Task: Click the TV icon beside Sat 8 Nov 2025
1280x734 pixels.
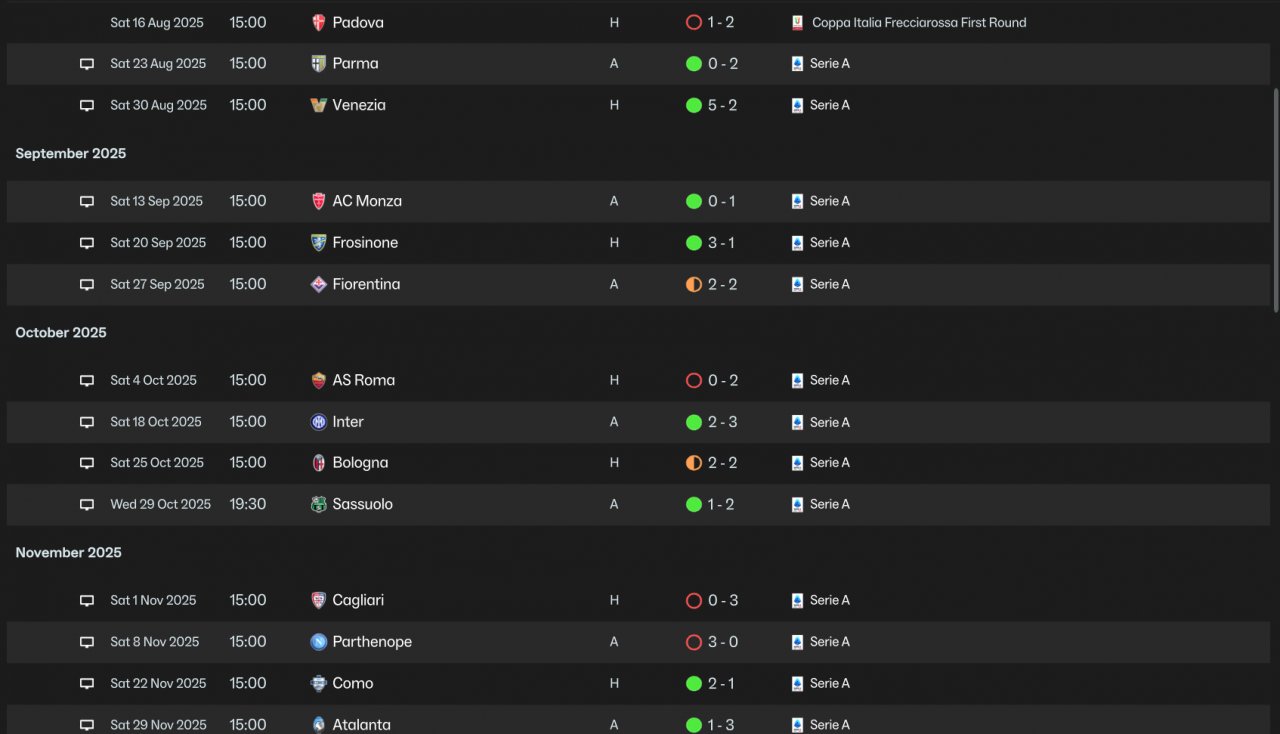Action: click(87, 642)
